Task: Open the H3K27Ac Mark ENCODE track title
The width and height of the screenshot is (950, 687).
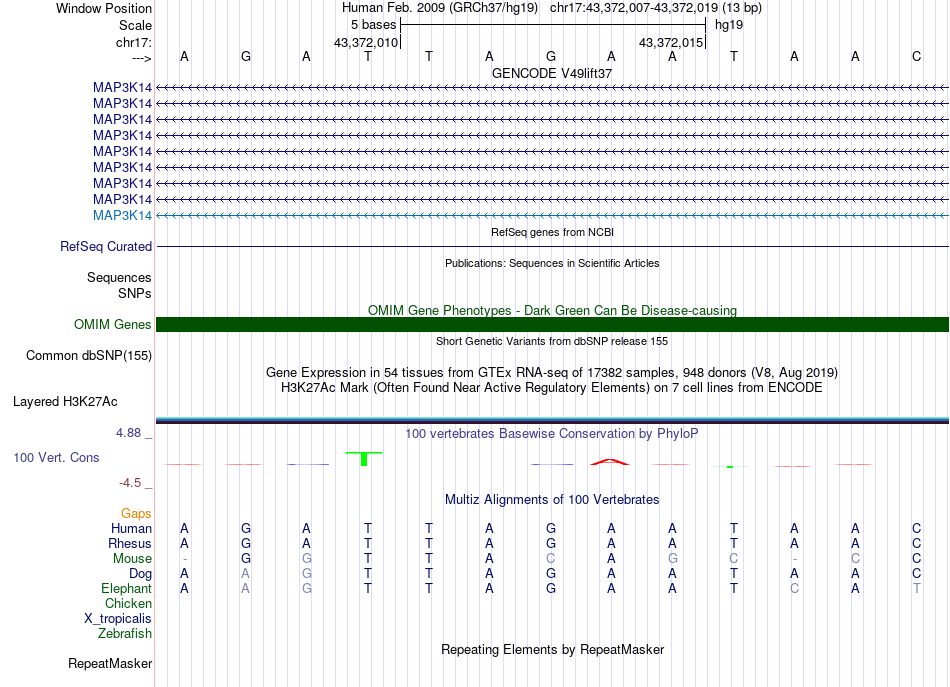Action: (x=552, y=387)
